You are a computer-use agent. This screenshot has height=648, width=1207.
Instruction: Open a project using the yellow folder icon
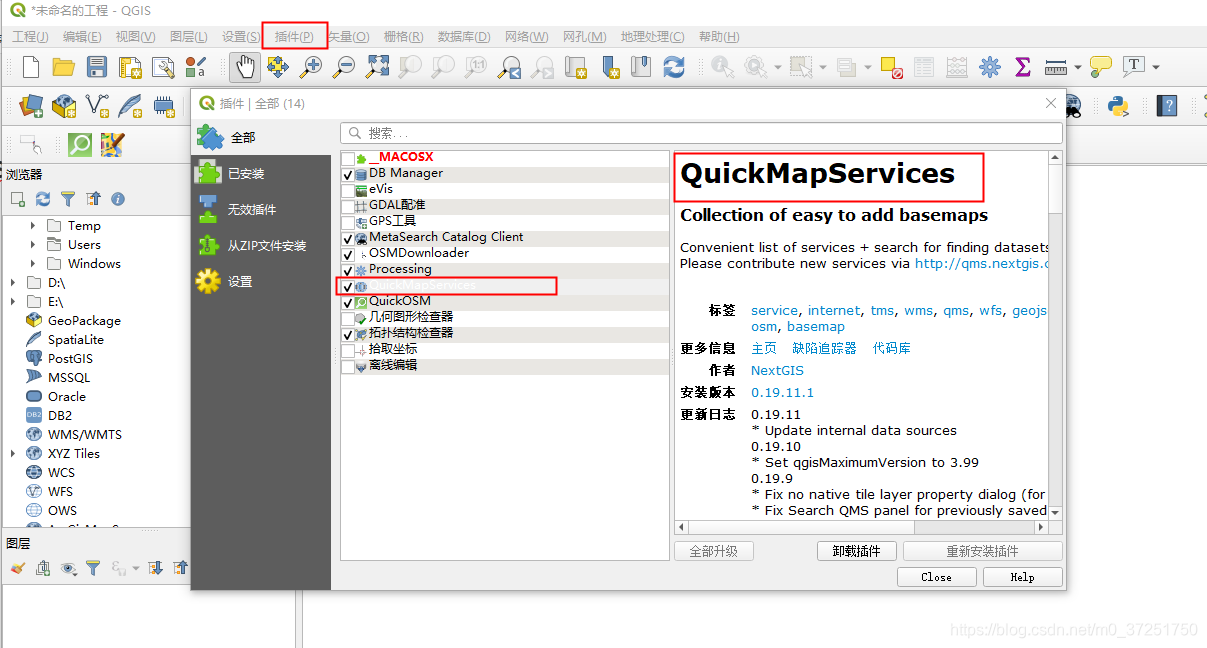64,67
